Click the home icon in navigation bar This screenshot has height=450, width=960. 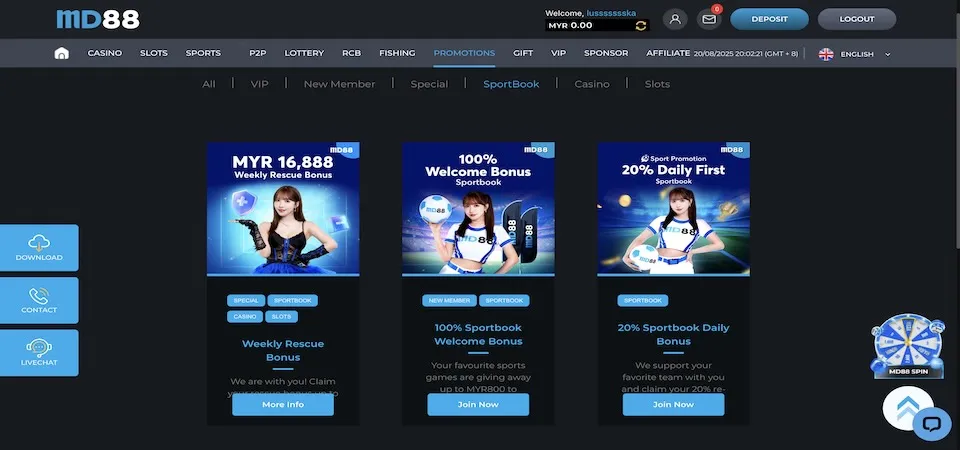tap(61, 53)
